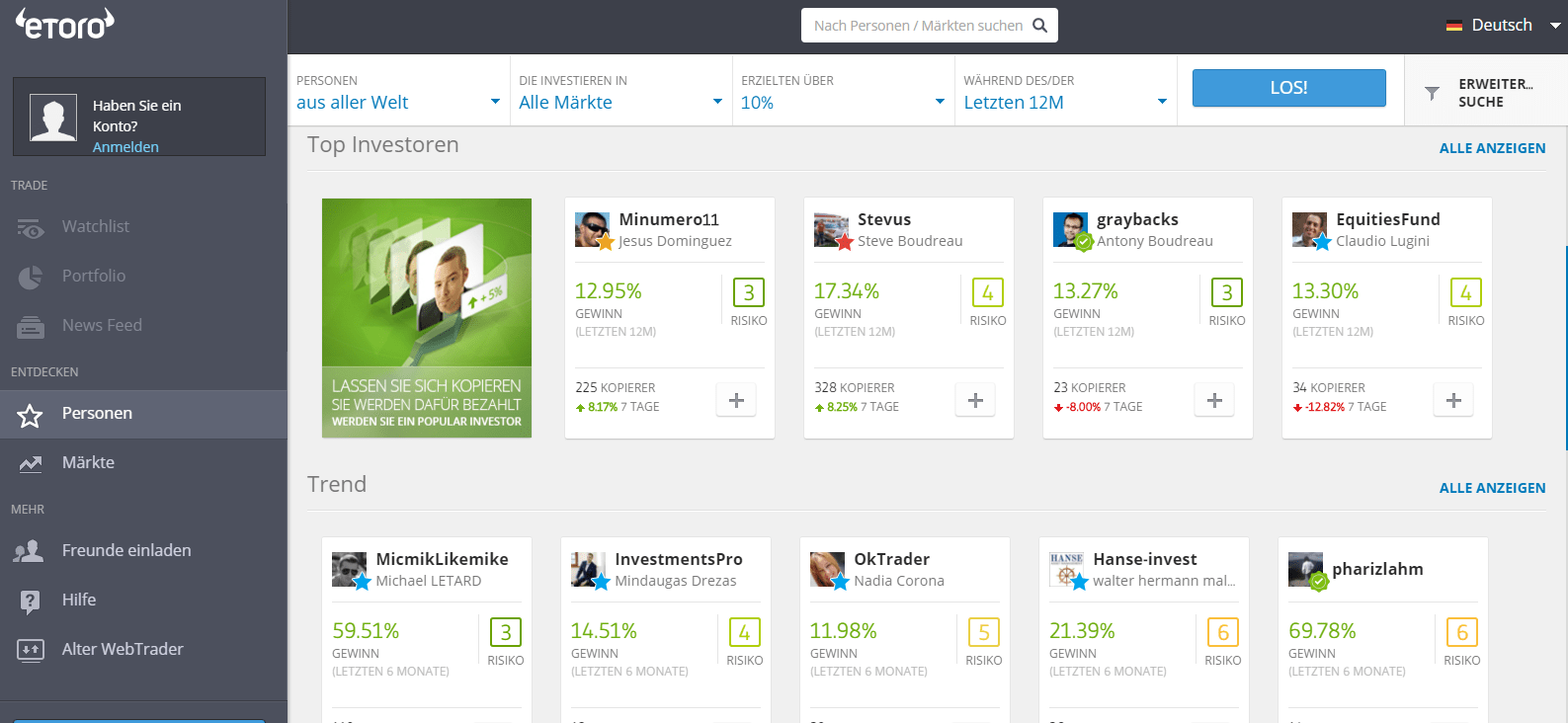Viewport: 1568px width, 723px height.
Task: Open Hilfe in the sidebar
Action: (x=143, y=601)
